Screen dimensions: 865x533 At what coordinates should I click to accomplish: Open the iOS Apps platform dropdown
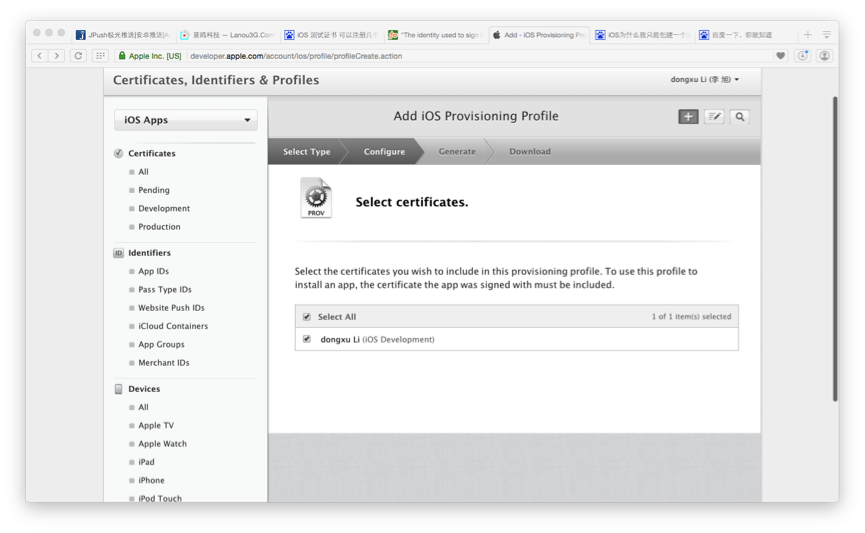click(186, 120)
